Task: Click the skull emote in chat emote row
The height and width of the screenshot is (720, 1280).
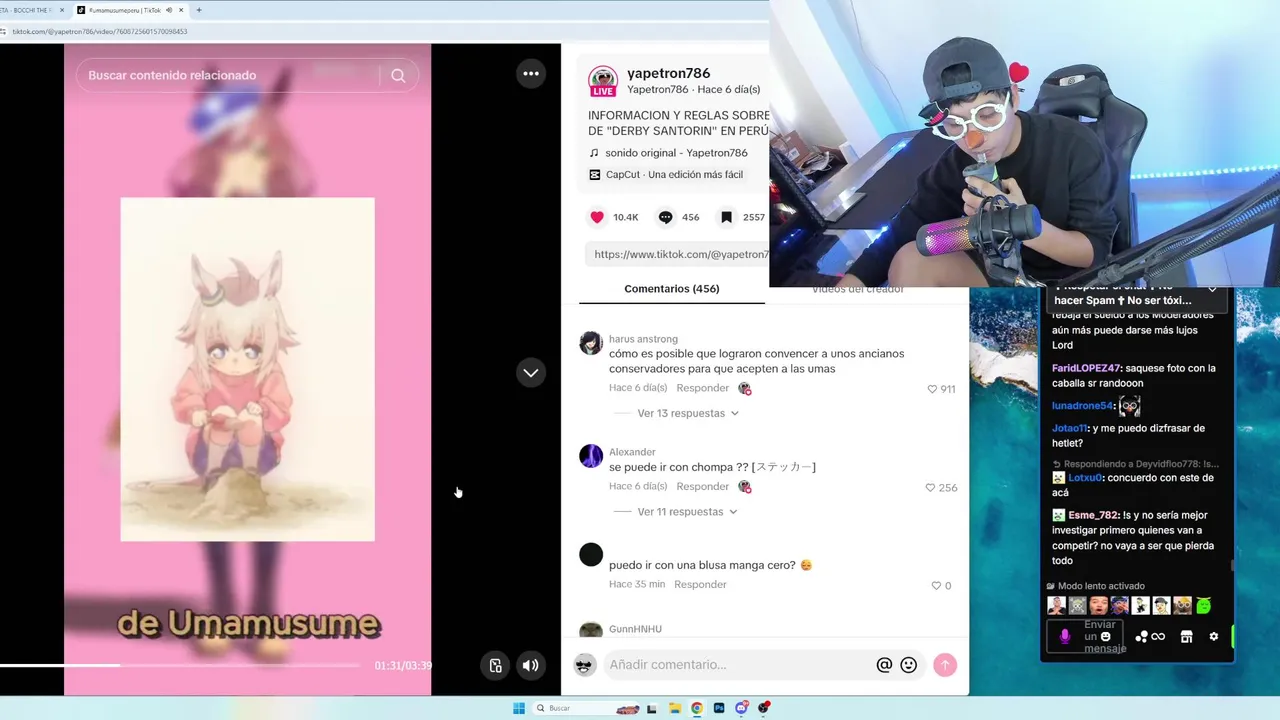Action: (1077, 605)
